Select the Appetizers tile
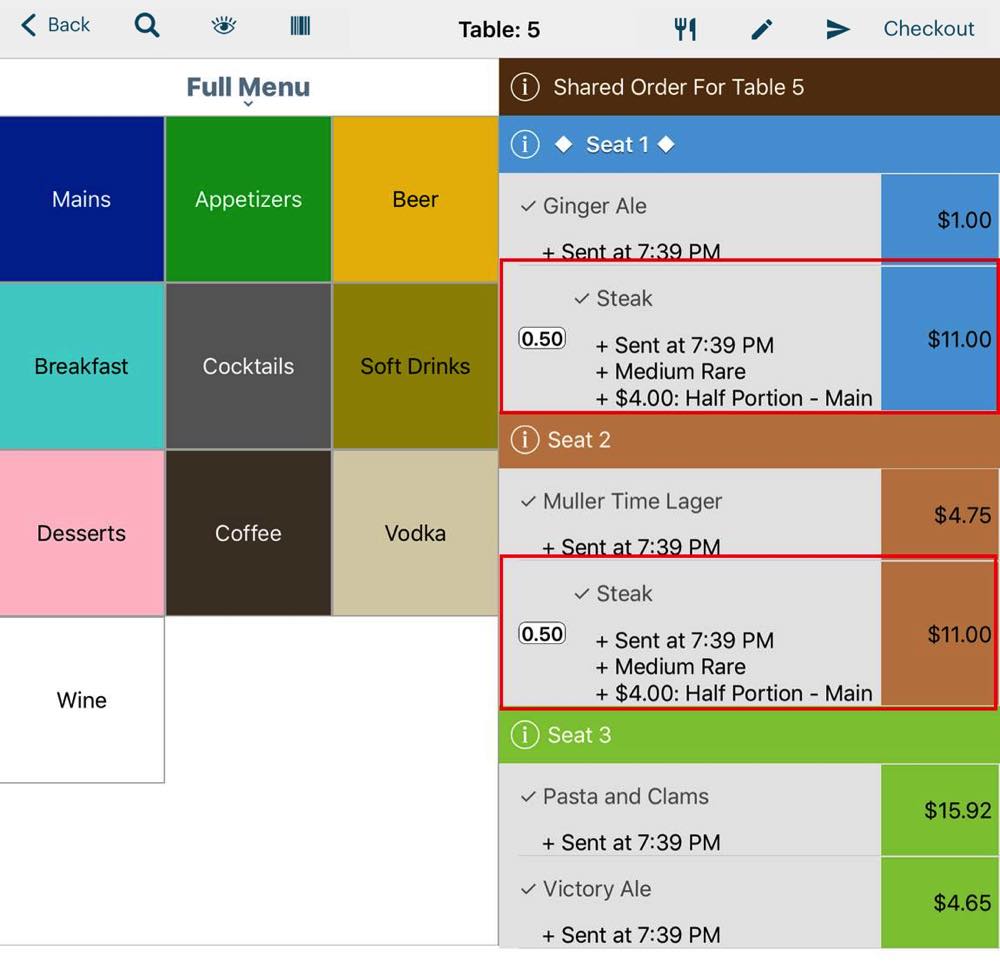Viewport: 1000px width, 963px height. pos(247,199)
